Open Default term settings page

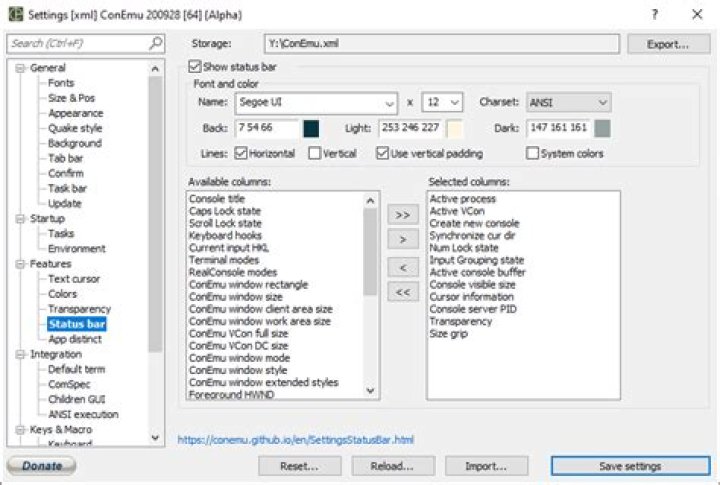pos(76,369)
